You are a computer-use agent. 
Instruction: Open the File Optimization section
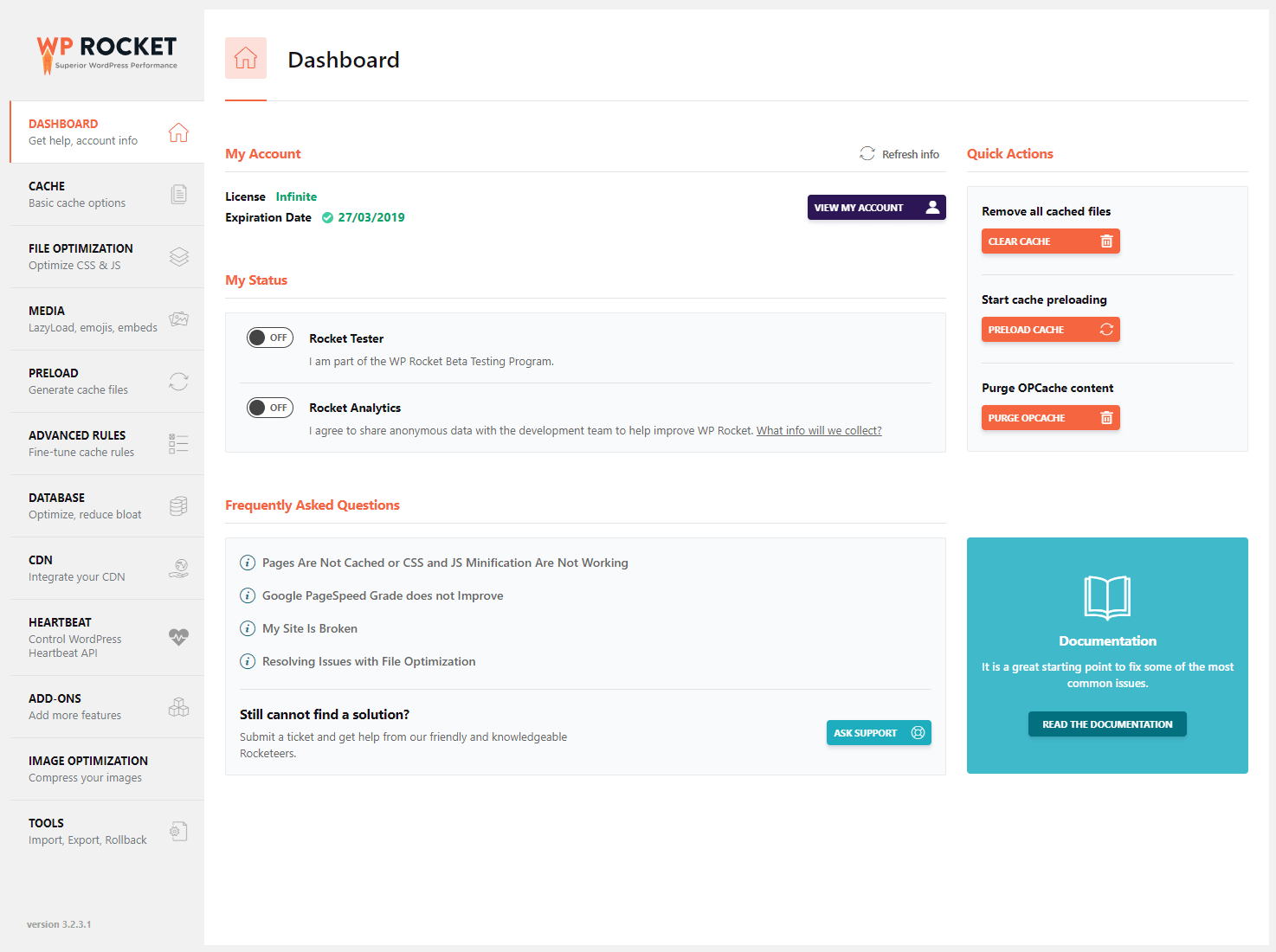pyautogui.click(x=107, y=256)
